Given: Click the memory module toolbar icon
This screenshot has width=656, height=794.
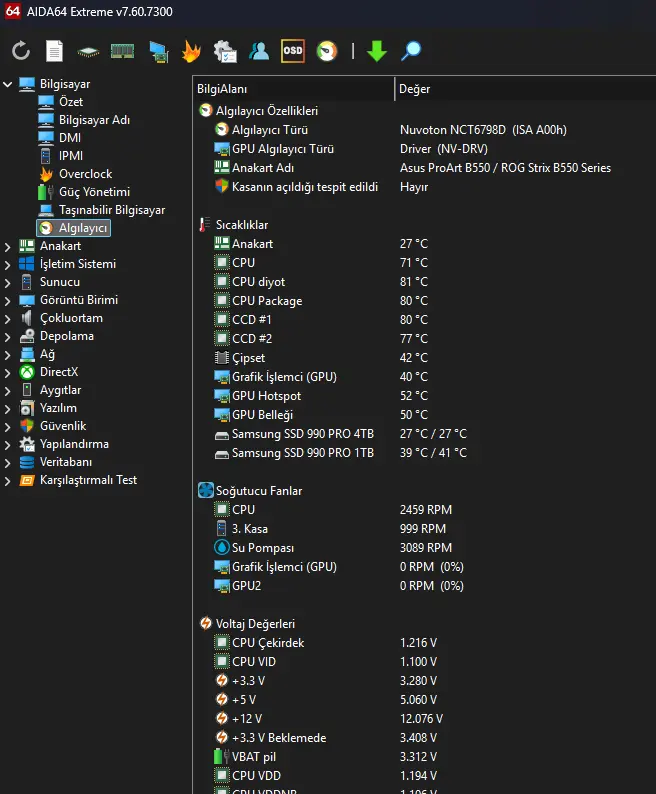Looking at the screenshot, I should [x=123, y=52].
